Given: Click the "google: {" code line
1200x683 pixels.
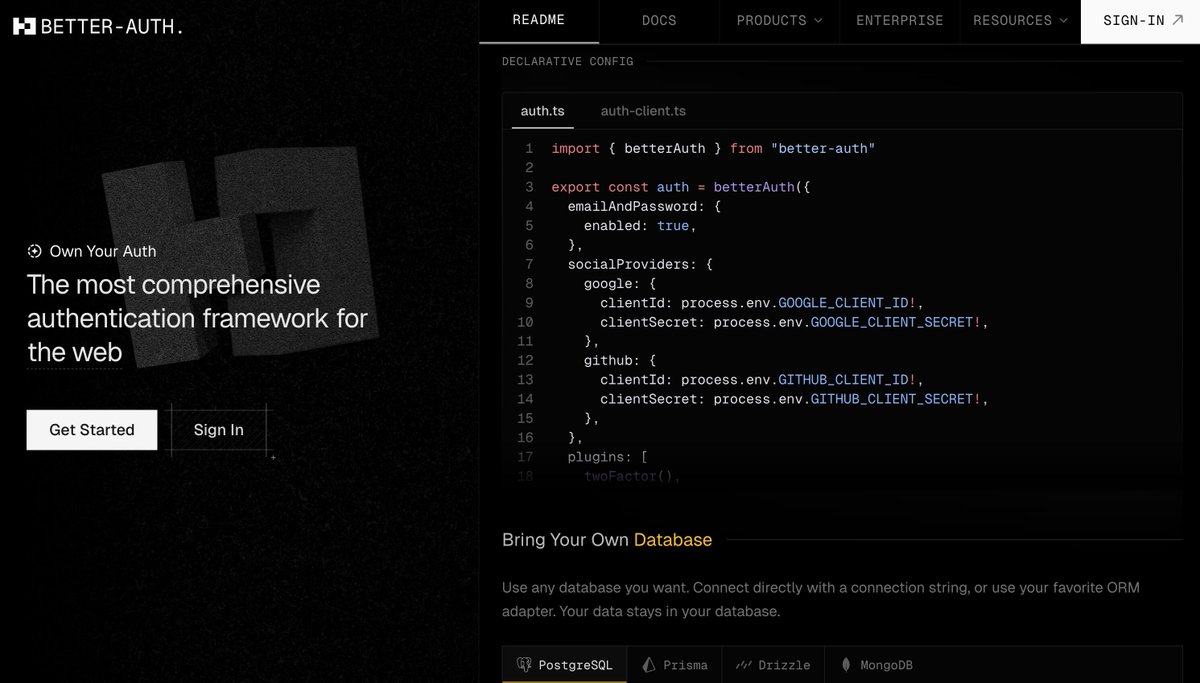Looking at the screenshot, I should [x=620, y=284].
